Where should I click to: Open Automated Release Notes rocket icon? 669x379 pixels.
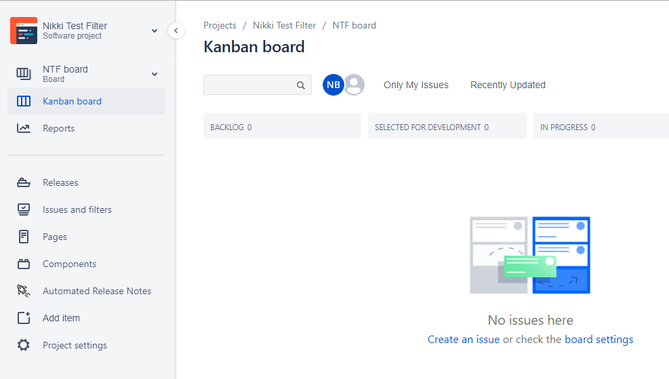pos(23,291)
